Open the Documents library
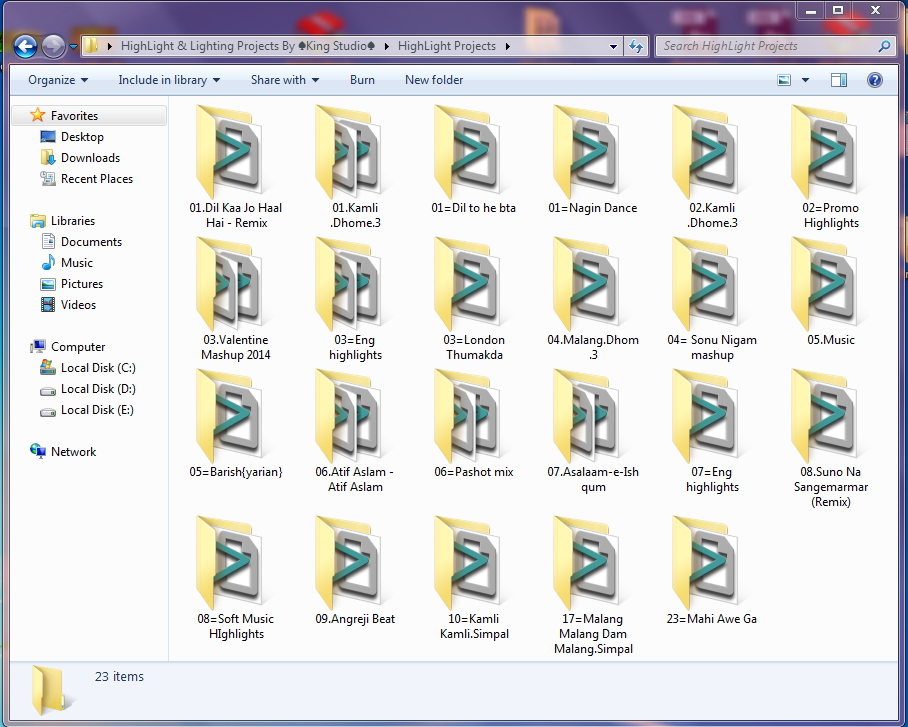908x727 pixels. [91, 242]
